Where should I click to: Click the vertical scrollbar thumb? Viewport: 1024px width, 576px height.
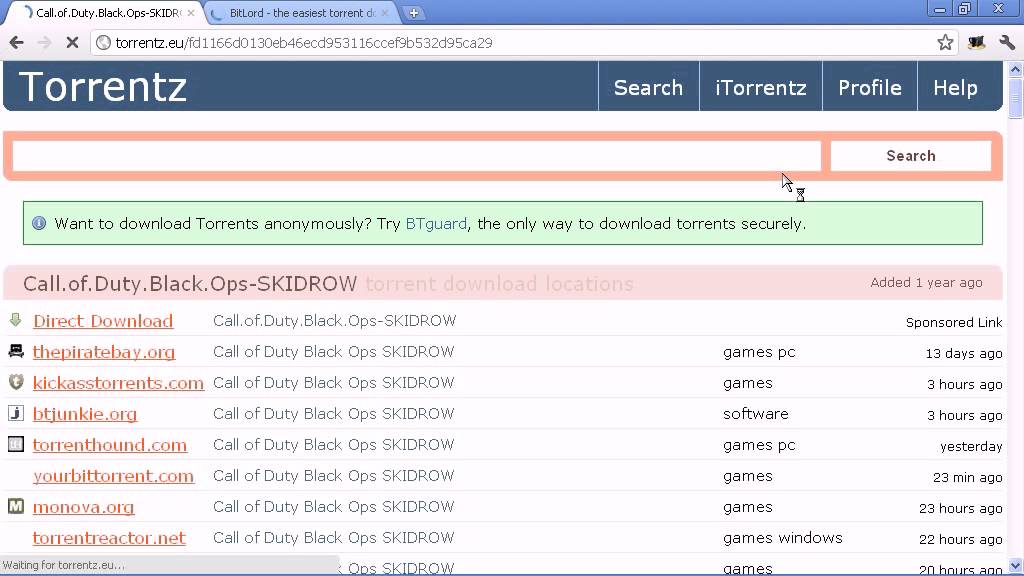(x=1015, y=98)
